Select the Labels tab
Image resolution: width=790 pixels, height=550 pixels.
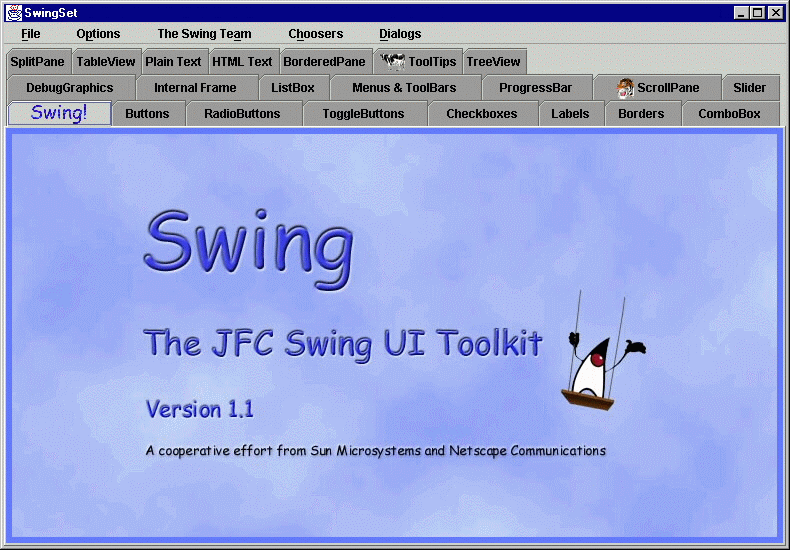[x=570, y=114]
